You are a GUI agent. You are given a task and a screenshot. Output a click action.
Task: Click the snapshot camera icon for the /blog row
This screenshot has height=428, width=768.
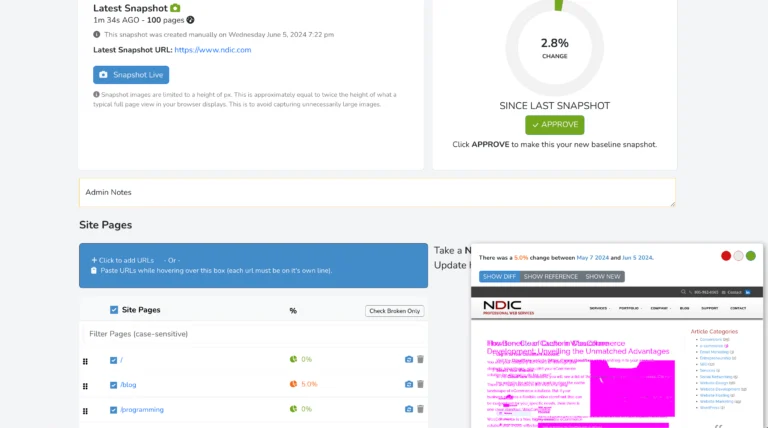pos(408,384)
